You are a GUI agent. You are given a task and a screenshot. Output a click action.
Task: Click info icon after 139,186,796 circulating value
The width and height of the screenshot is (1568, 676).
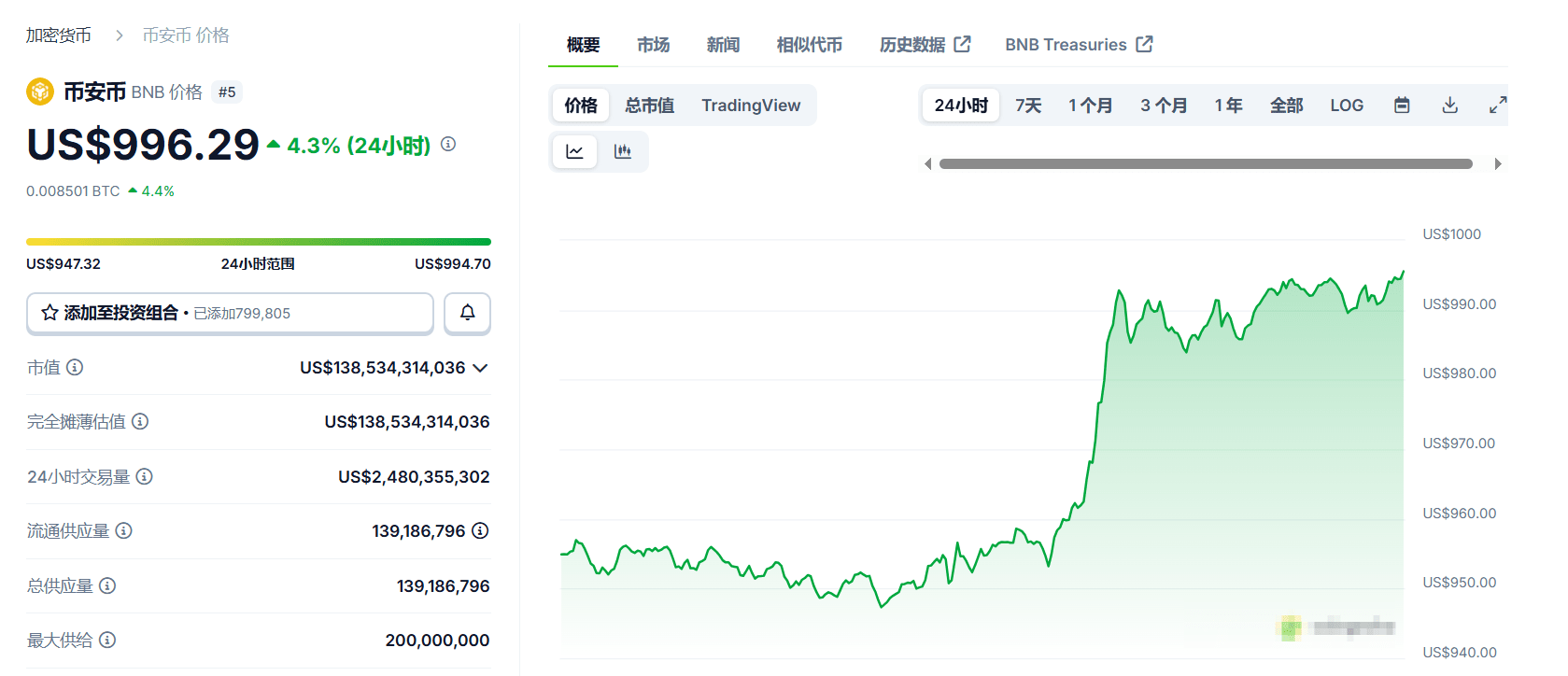[480, 530]
